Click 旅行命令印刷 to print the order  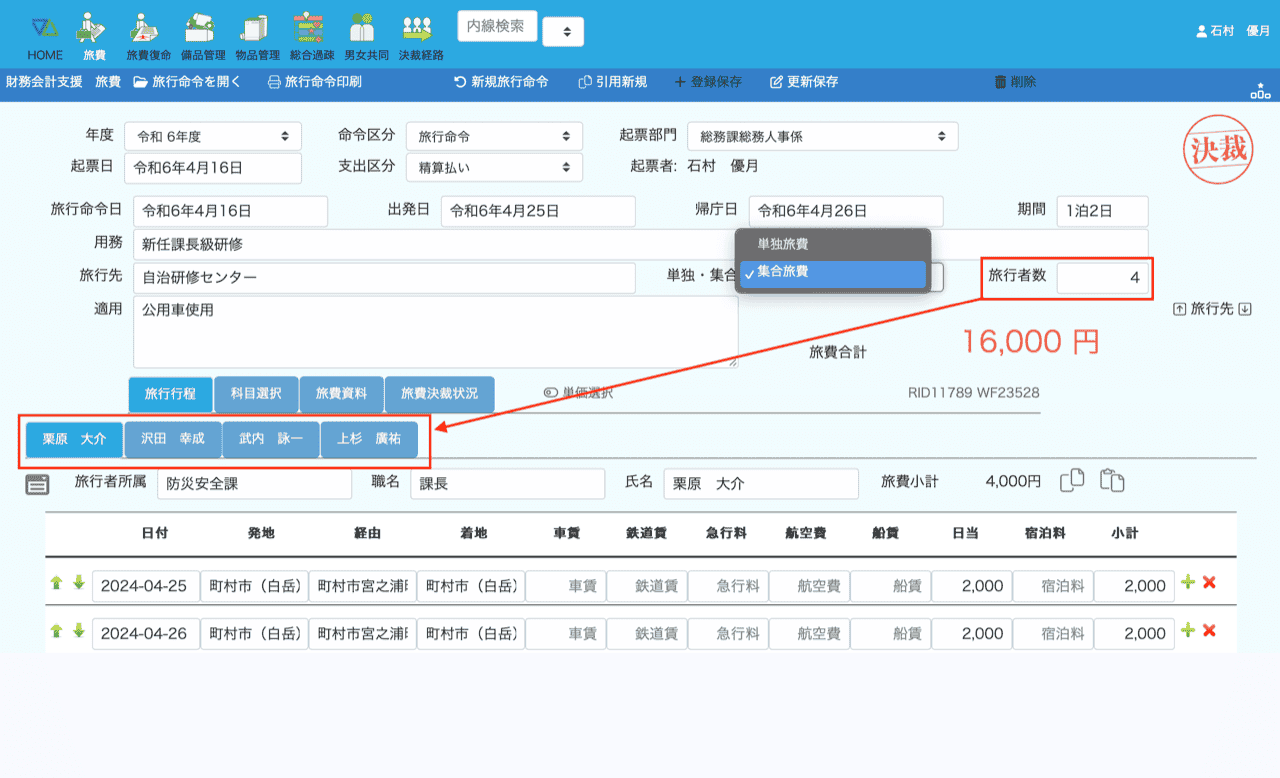315,82
